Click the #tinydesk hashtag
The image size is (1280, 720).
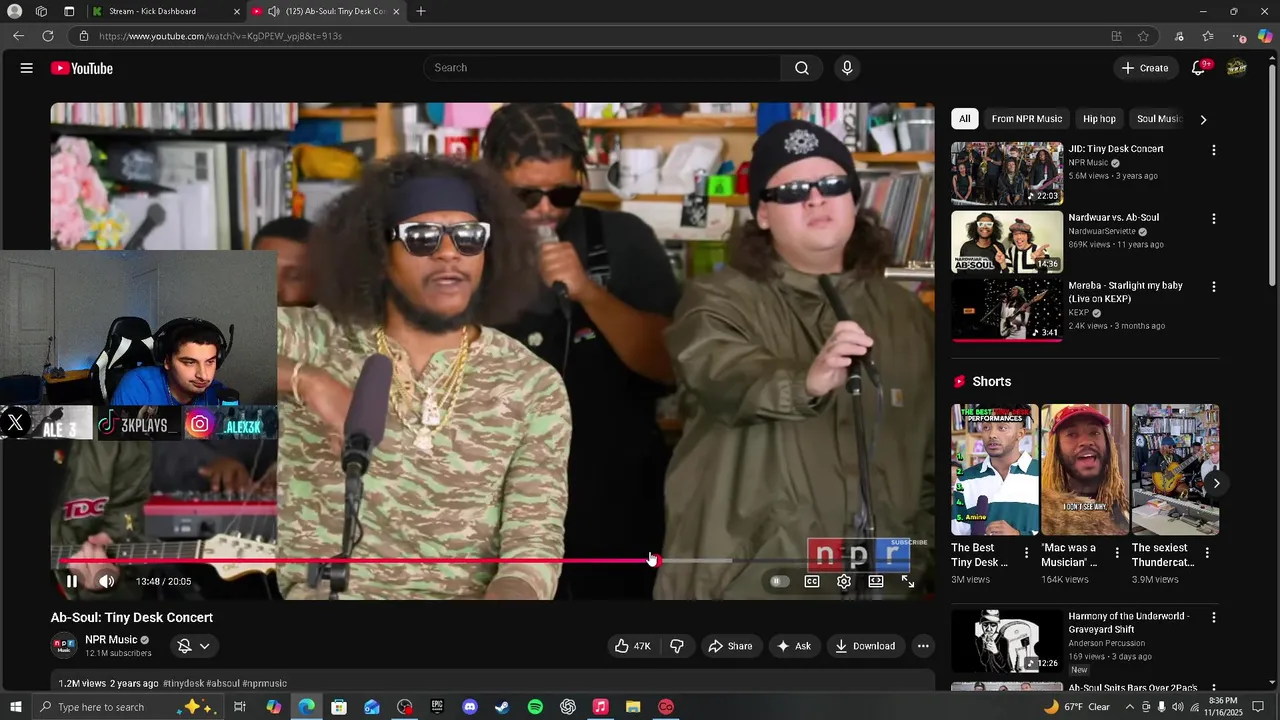183,684
